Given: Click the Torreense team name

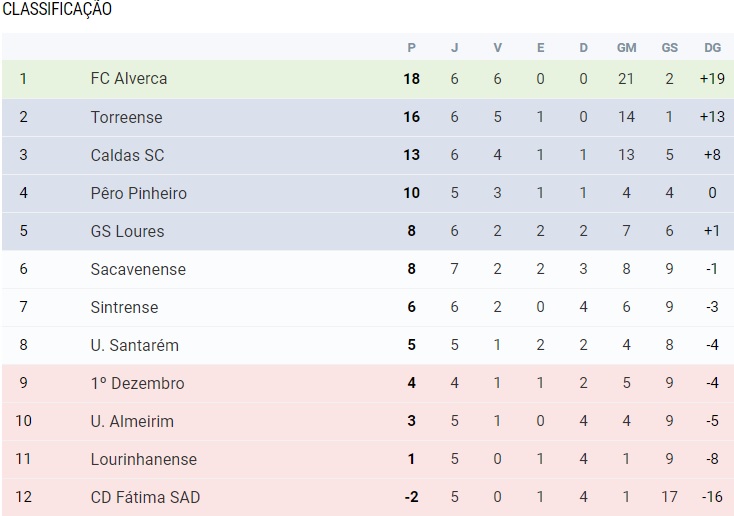Looking at the screenshot, I should [126, 117].
